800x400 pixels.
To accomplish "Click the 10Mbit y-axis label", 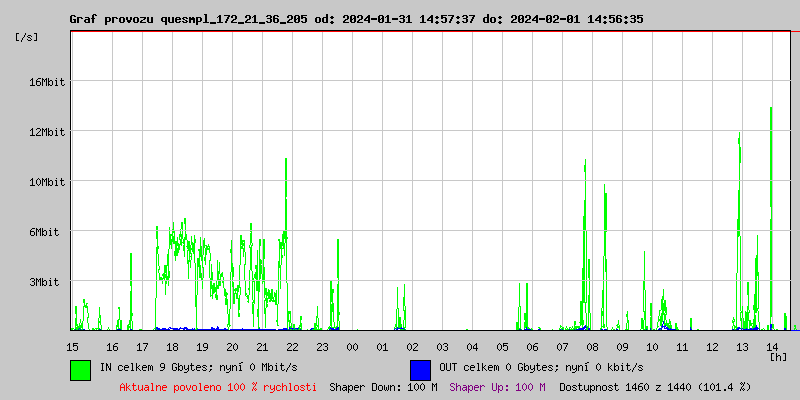I will click(x=46, y=182).
